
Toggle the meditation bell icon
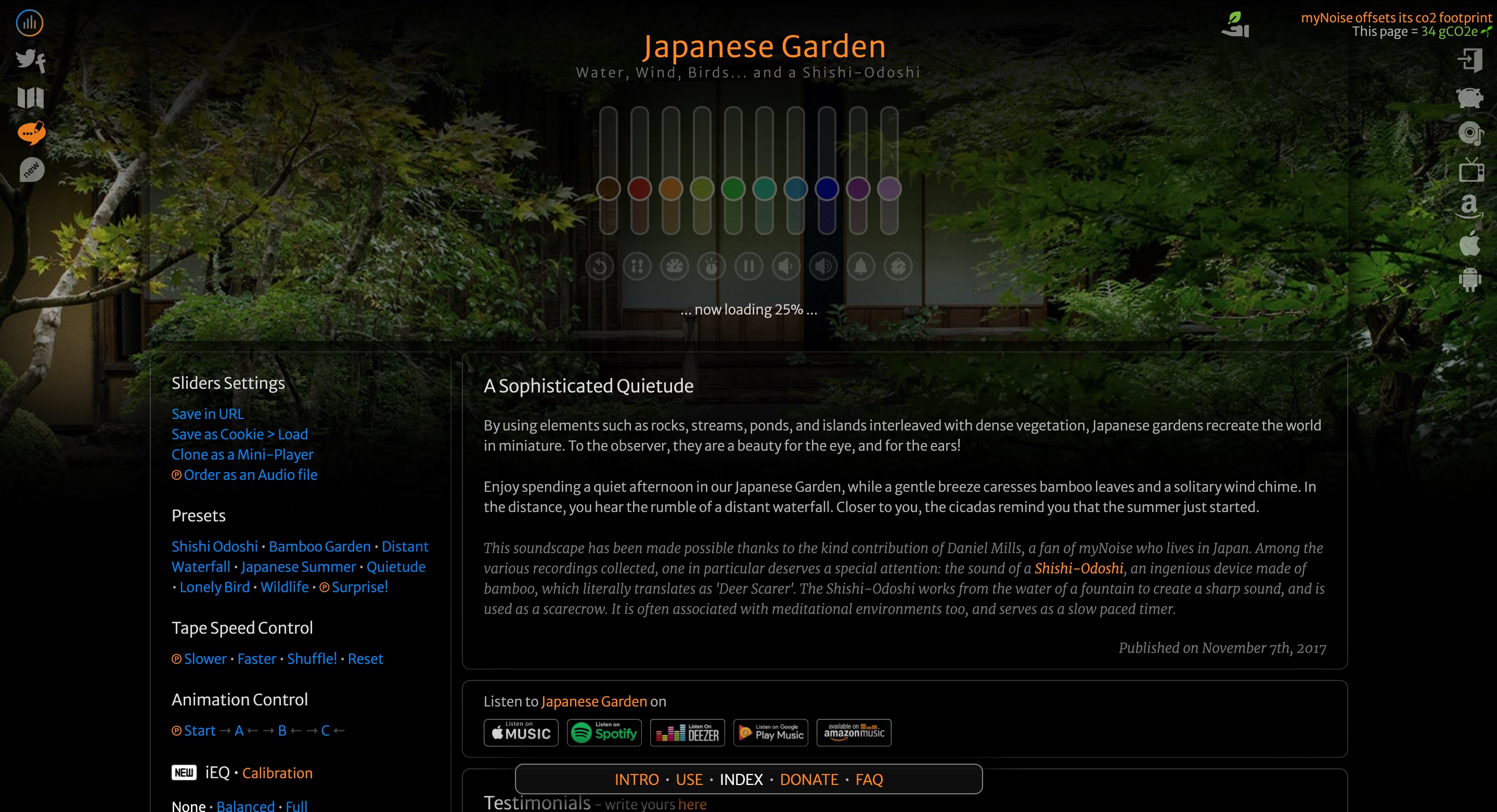tap(861, 267)
